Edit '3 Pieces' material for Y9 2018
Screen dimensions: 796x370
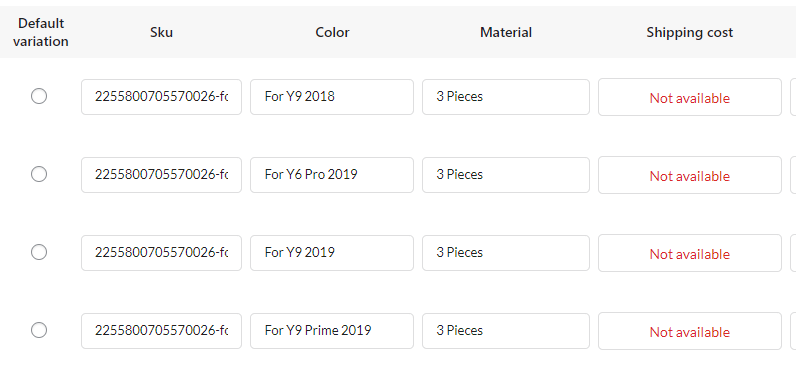point(506,96)
